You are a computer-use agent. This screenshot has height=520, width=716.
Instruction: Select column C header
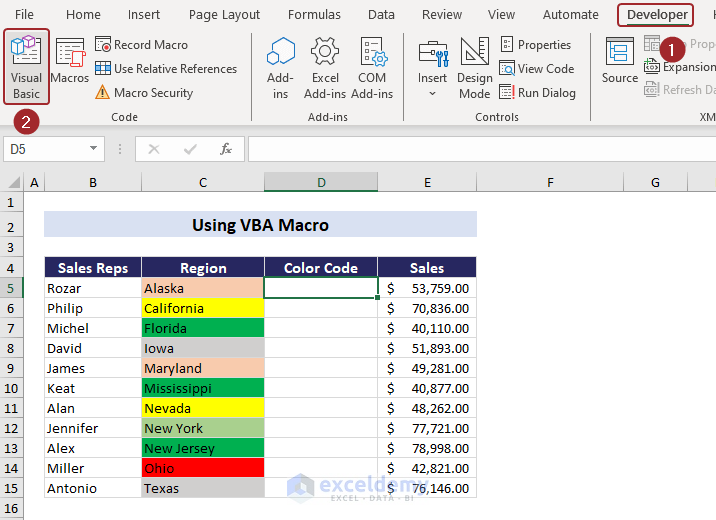tap(203, 183)
